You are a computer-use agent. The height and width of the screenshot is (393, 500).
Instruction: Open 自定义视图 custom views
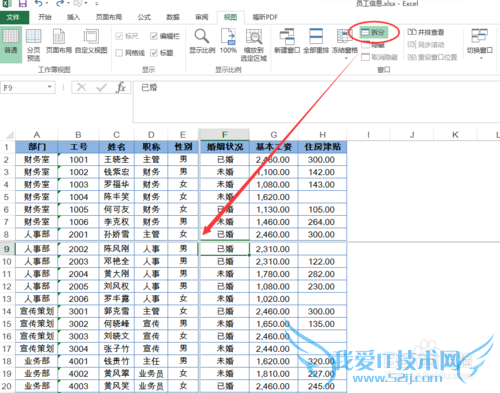coord(91,41)
